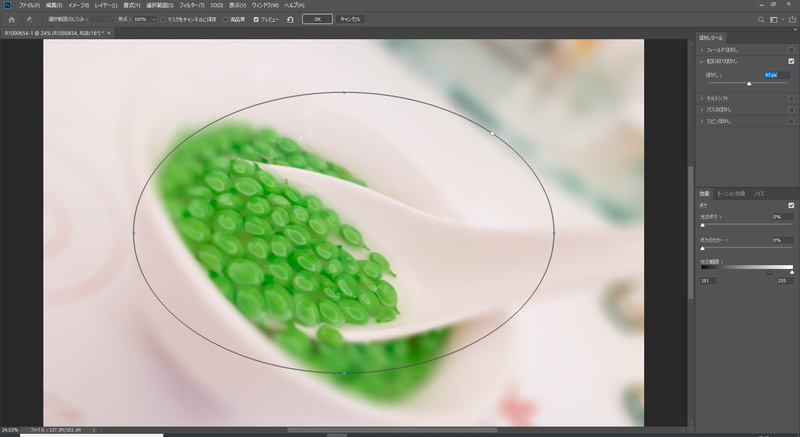The height and width of the screenshot is (437, 800).
Task: Open the レイヤー menu
Action: (106, 5)
